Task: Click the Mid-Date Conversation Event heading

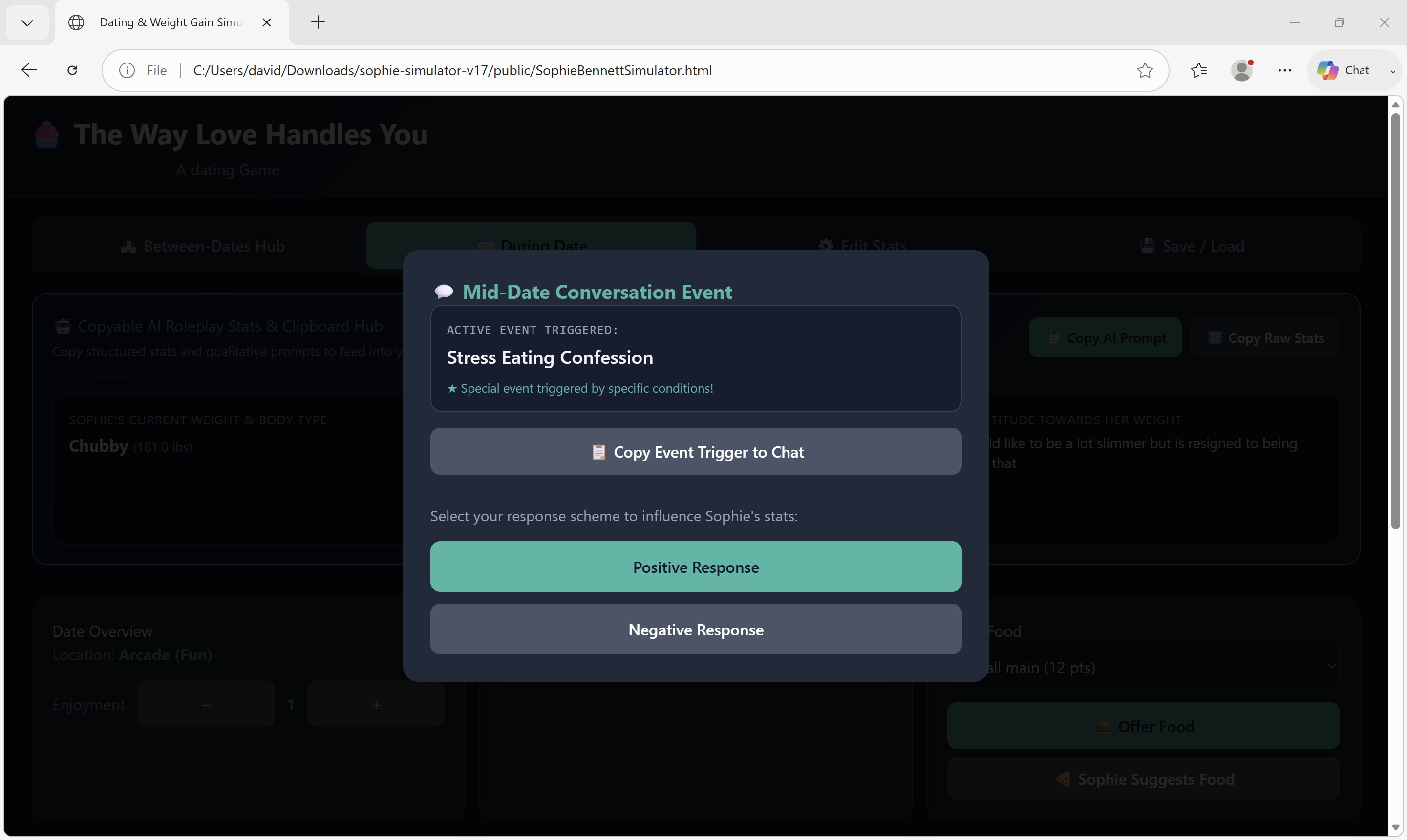Action: [x=597, y=292]
